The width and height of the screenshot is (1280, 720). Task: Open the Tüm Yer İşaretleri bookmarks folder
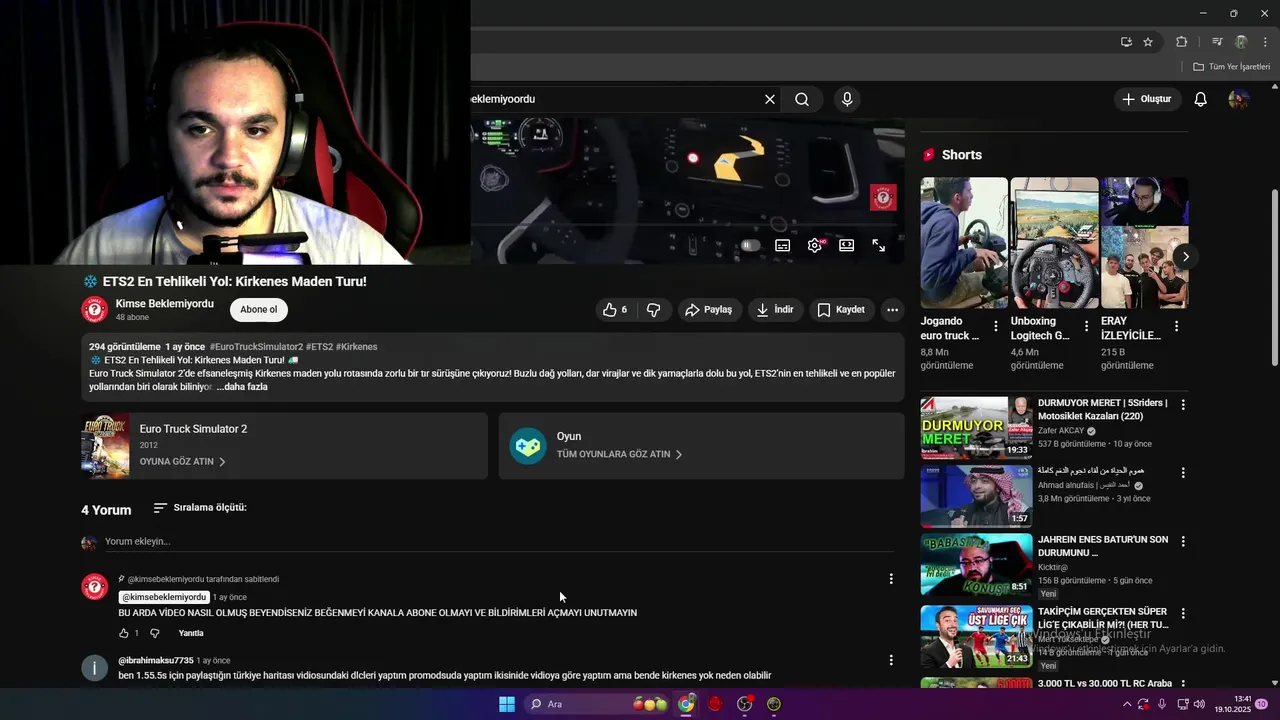1232,67
